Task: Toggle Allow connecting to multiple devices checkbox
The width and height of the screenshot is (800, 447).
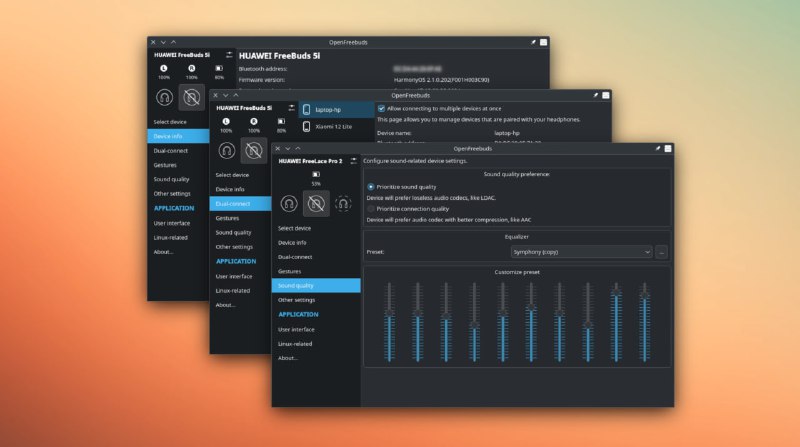Action: pos(381,107)
